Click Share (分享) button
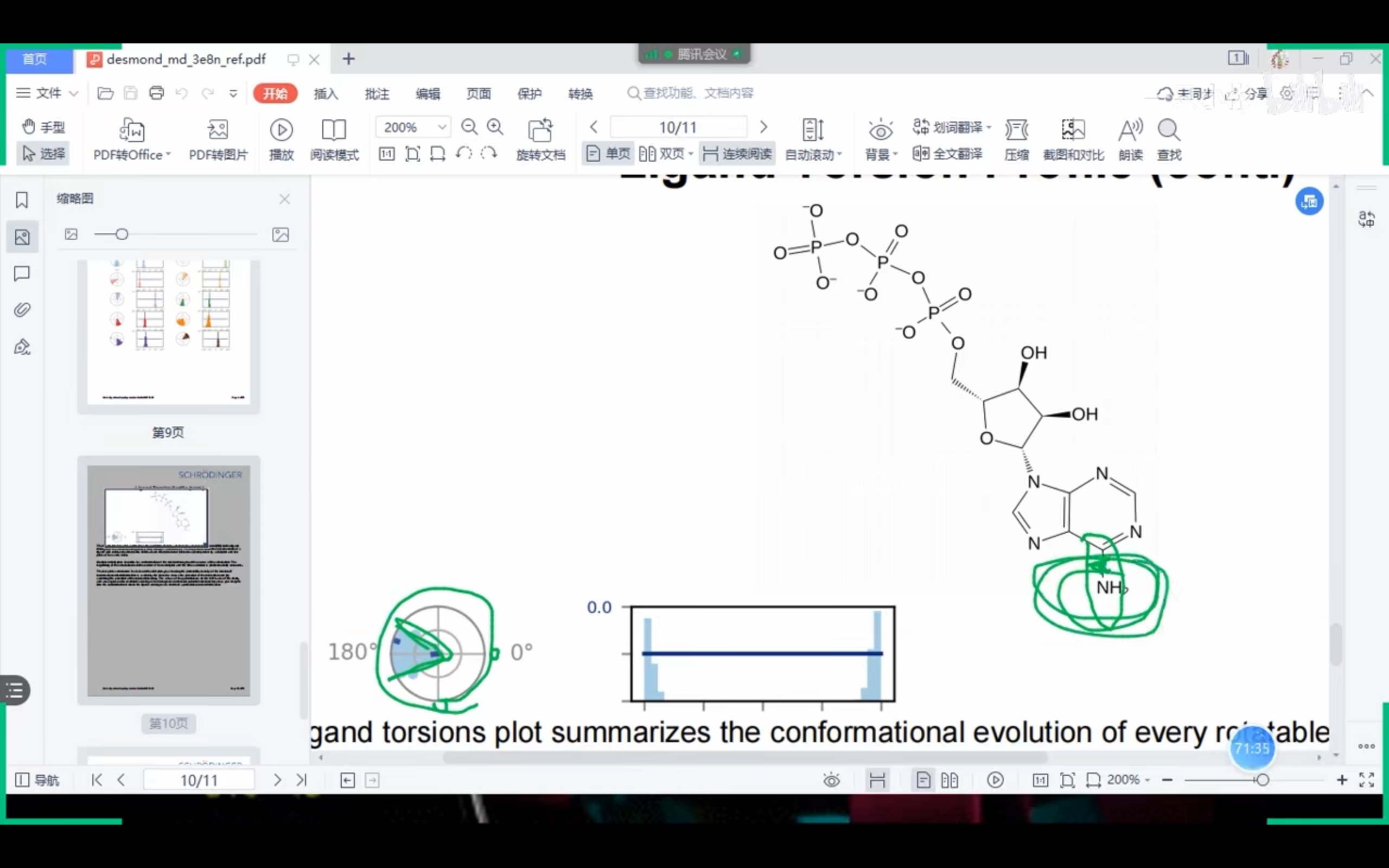 click(x=1246, y=93)
